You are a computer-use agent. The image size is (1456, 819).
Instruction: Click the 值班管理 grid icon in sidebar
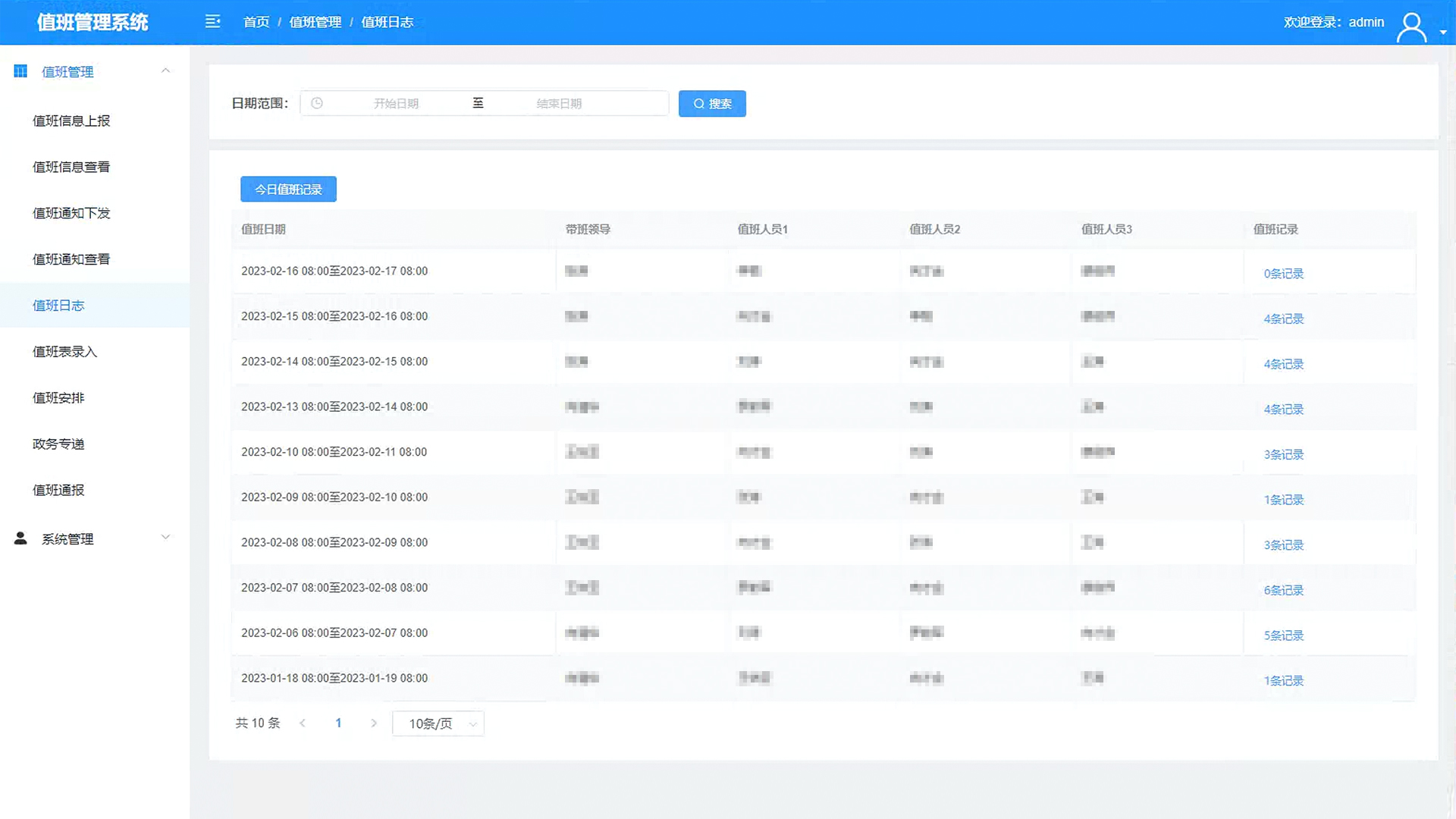click(20, 71)
